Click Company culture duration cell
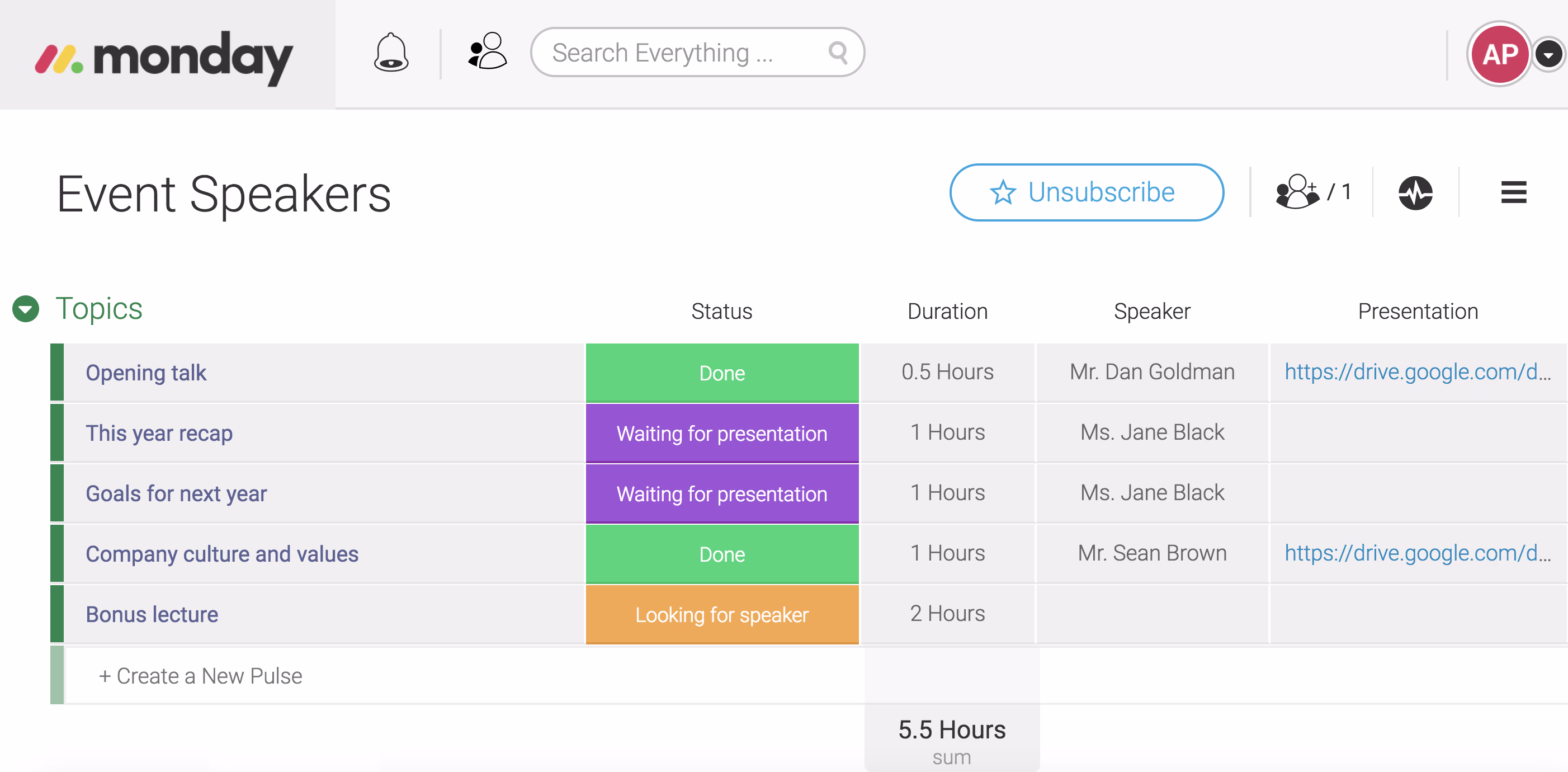This screenshot has width=1568, height=772. click(947, 553)
